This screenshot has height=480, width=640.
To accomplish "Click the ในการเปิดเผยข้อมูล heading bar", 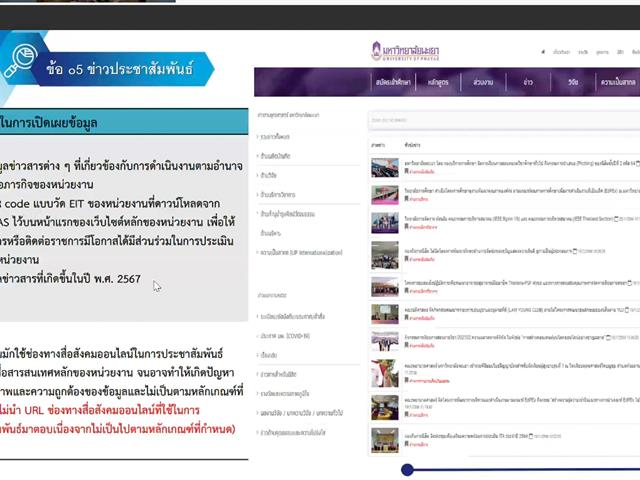I will pyautogui.click(x=124, y=122).
